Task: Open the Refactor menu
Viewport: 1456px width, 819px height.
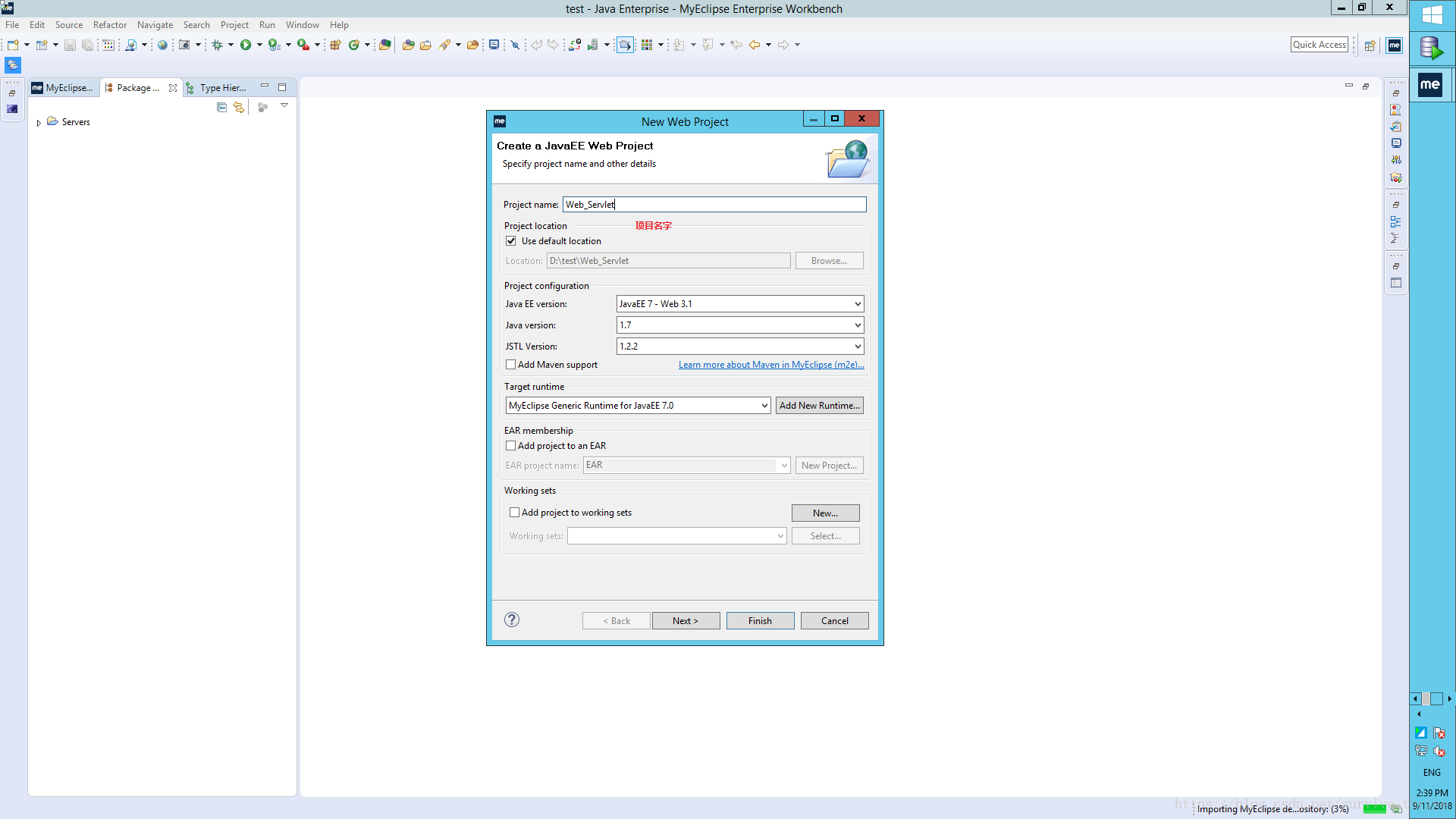Action: [x=109, y=25]
